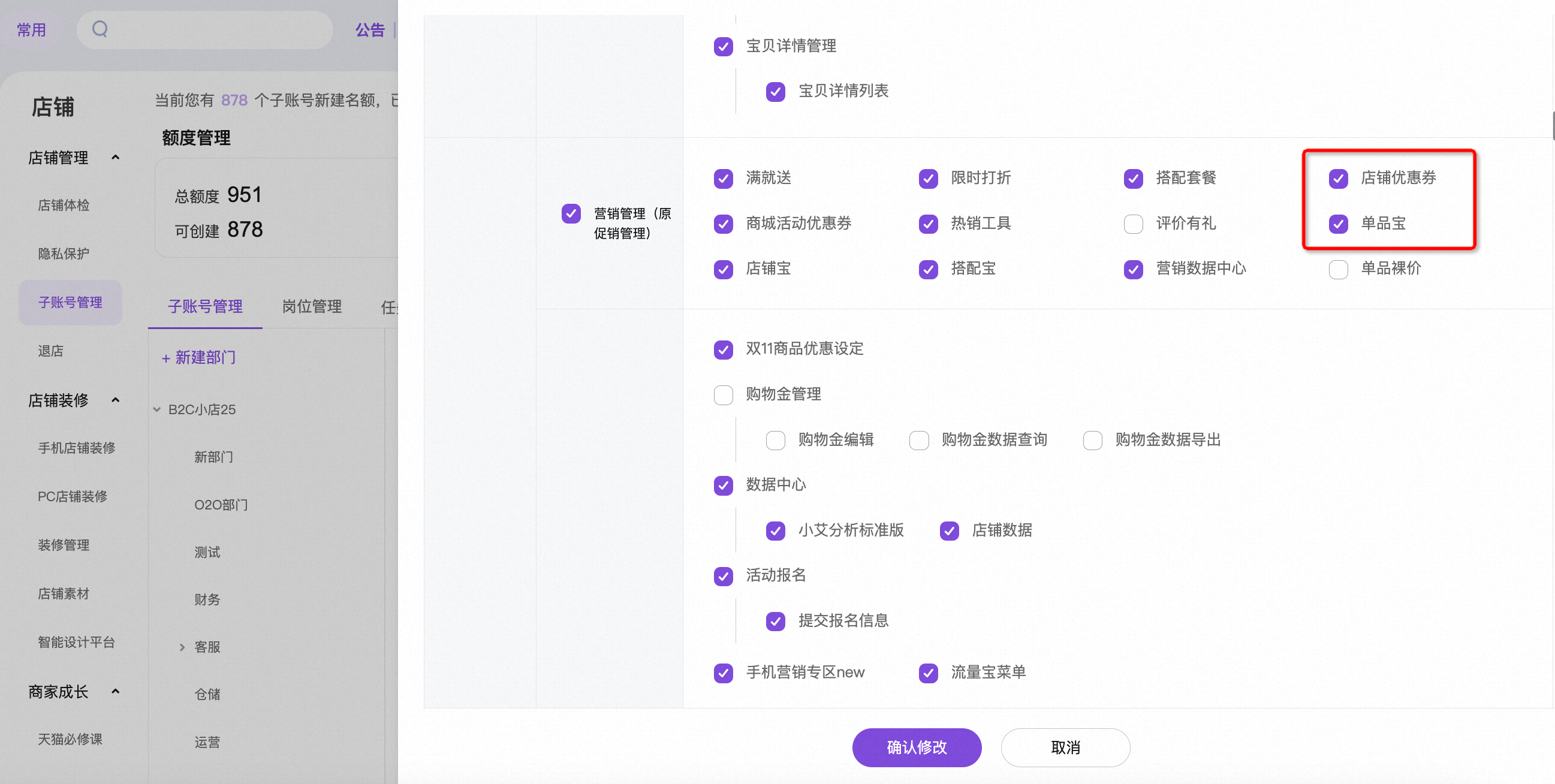Open the 公告 link
This screenshot has height=784, width=1555.
coord(369,29)
